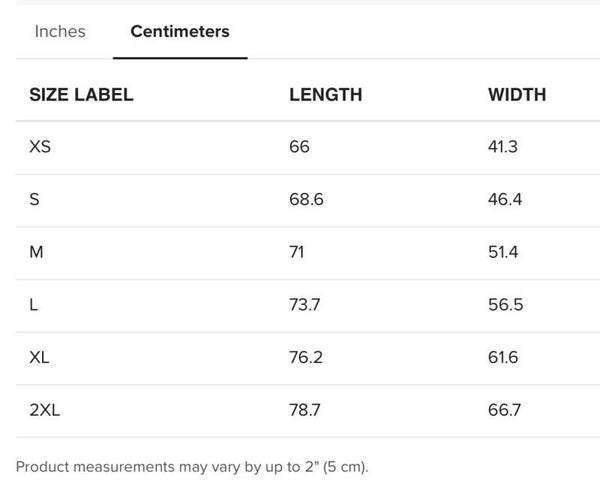Click the S size row label

tap(35, 199)
